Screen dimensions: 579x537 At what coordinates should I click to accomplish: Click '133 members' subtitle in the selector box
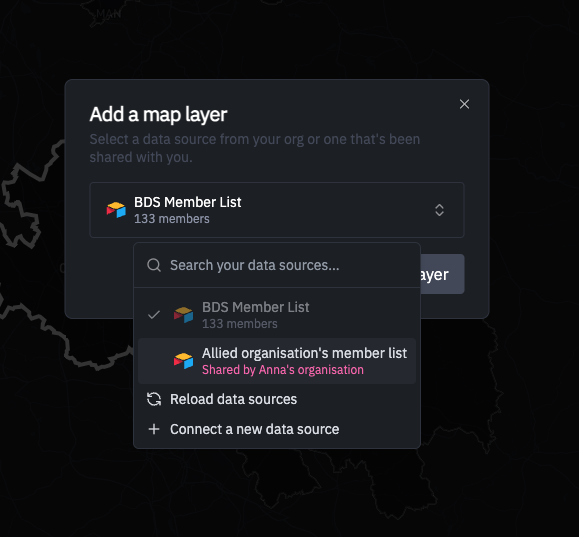coord(172,219)
